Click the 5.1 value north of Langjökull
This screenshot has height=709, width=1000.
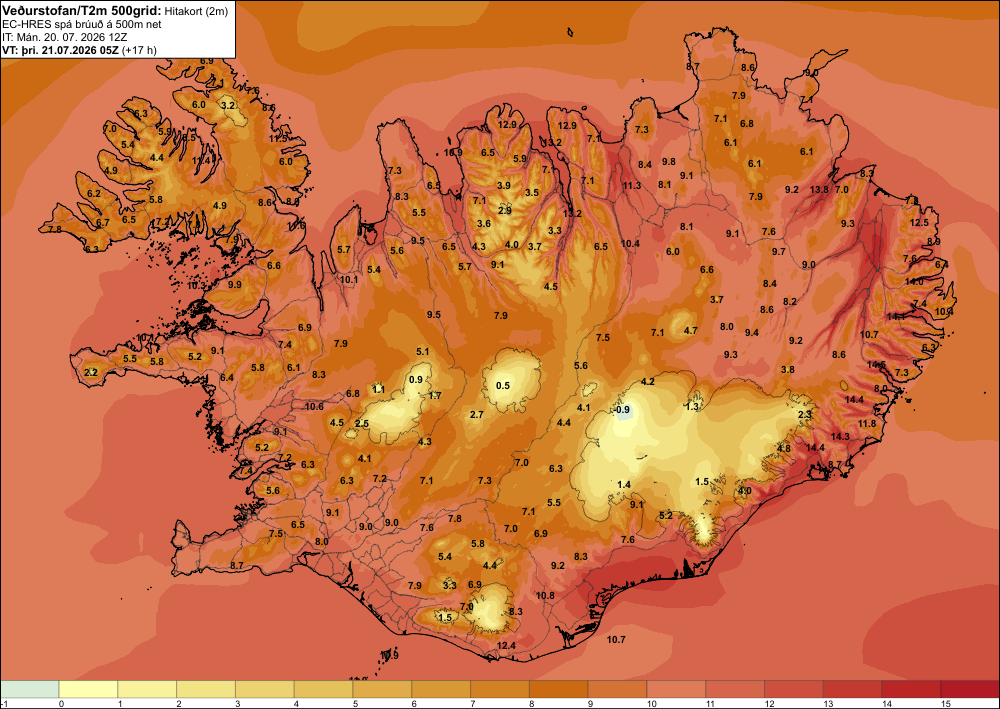click(x=422, y=351)
